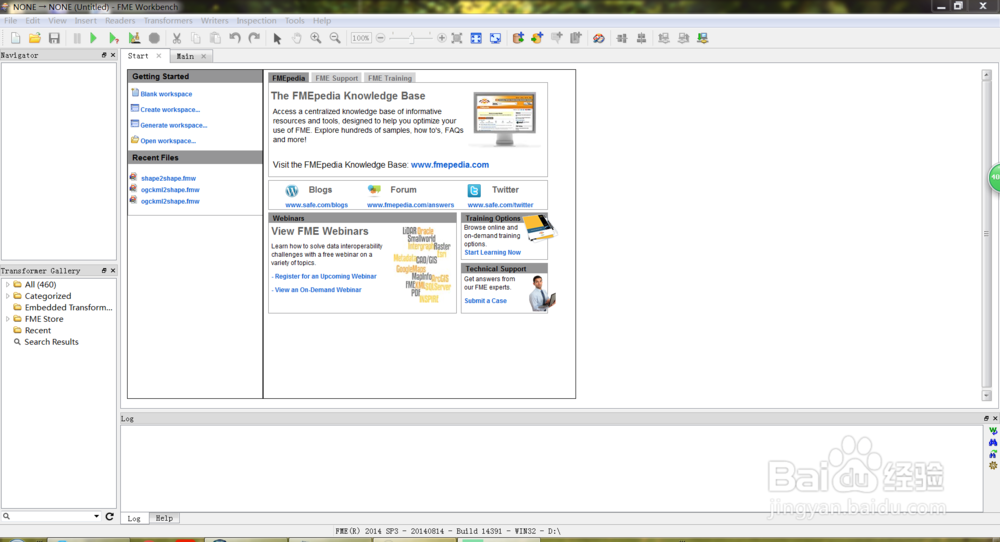Close the Start tab
1000x542 pixels.
click(x=159, y=56)
